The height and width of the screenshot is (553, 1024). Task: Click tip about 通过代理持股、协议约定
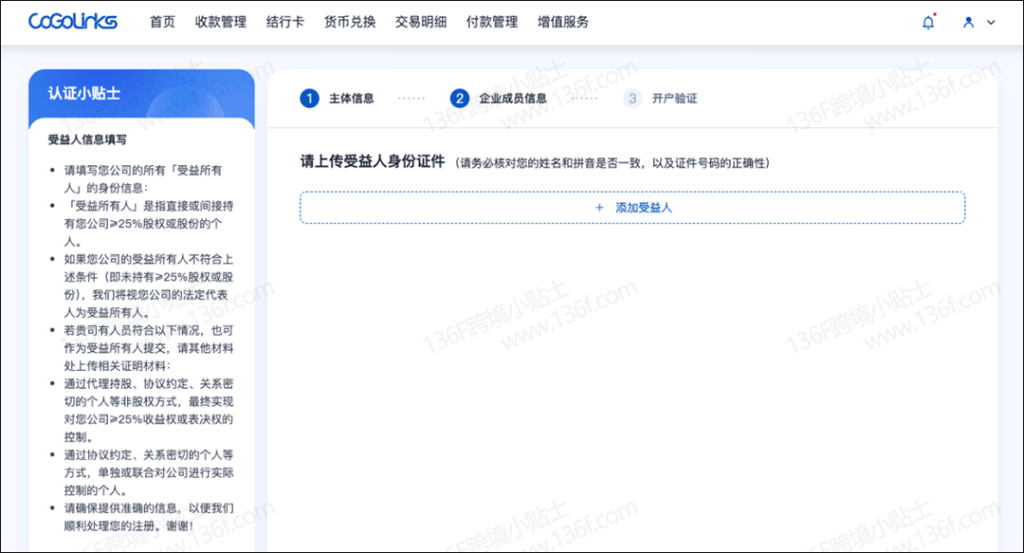pos(148,410)
